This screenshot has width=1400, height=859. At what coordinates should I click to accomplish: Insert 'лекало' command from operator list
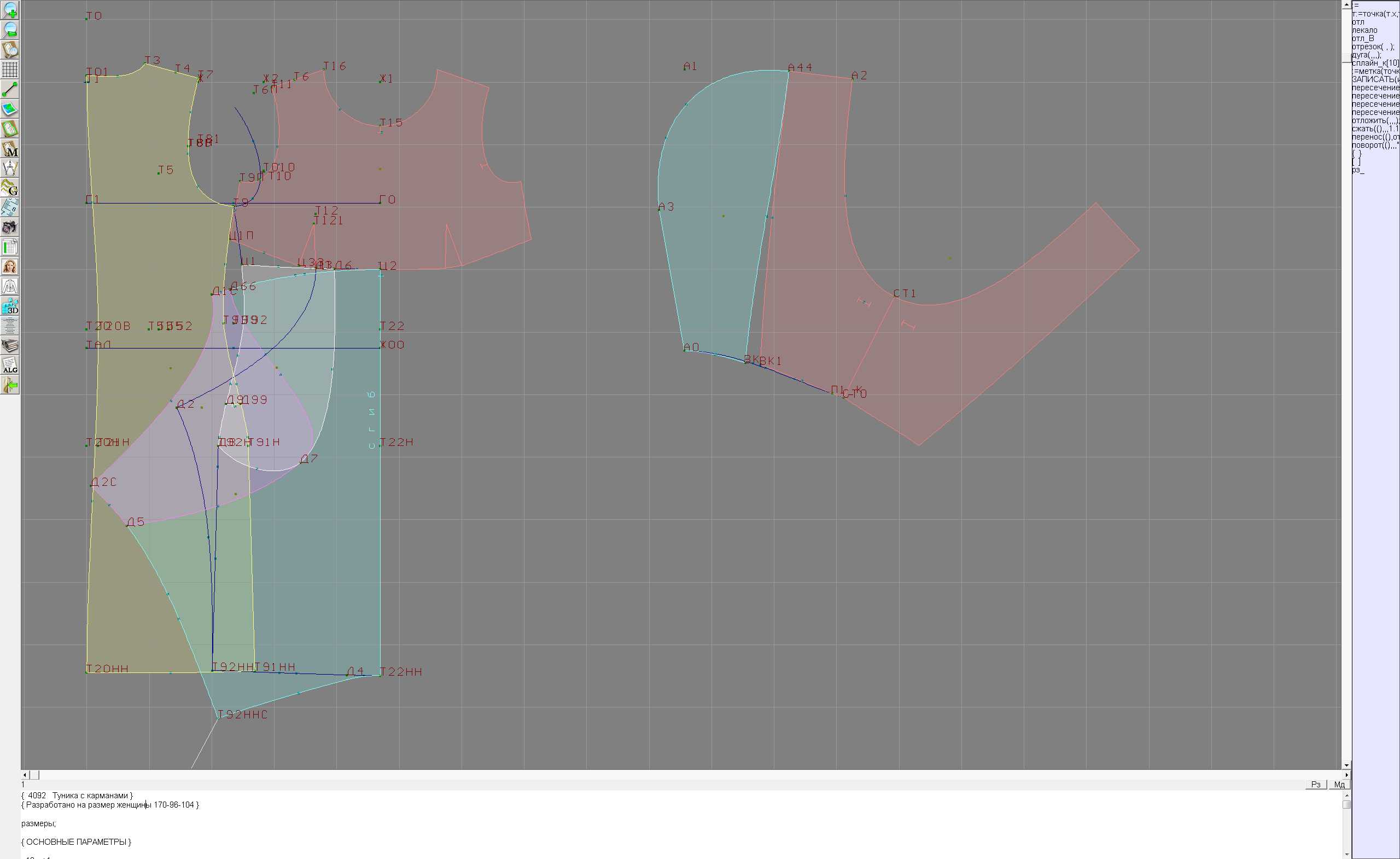[1364, 30]
